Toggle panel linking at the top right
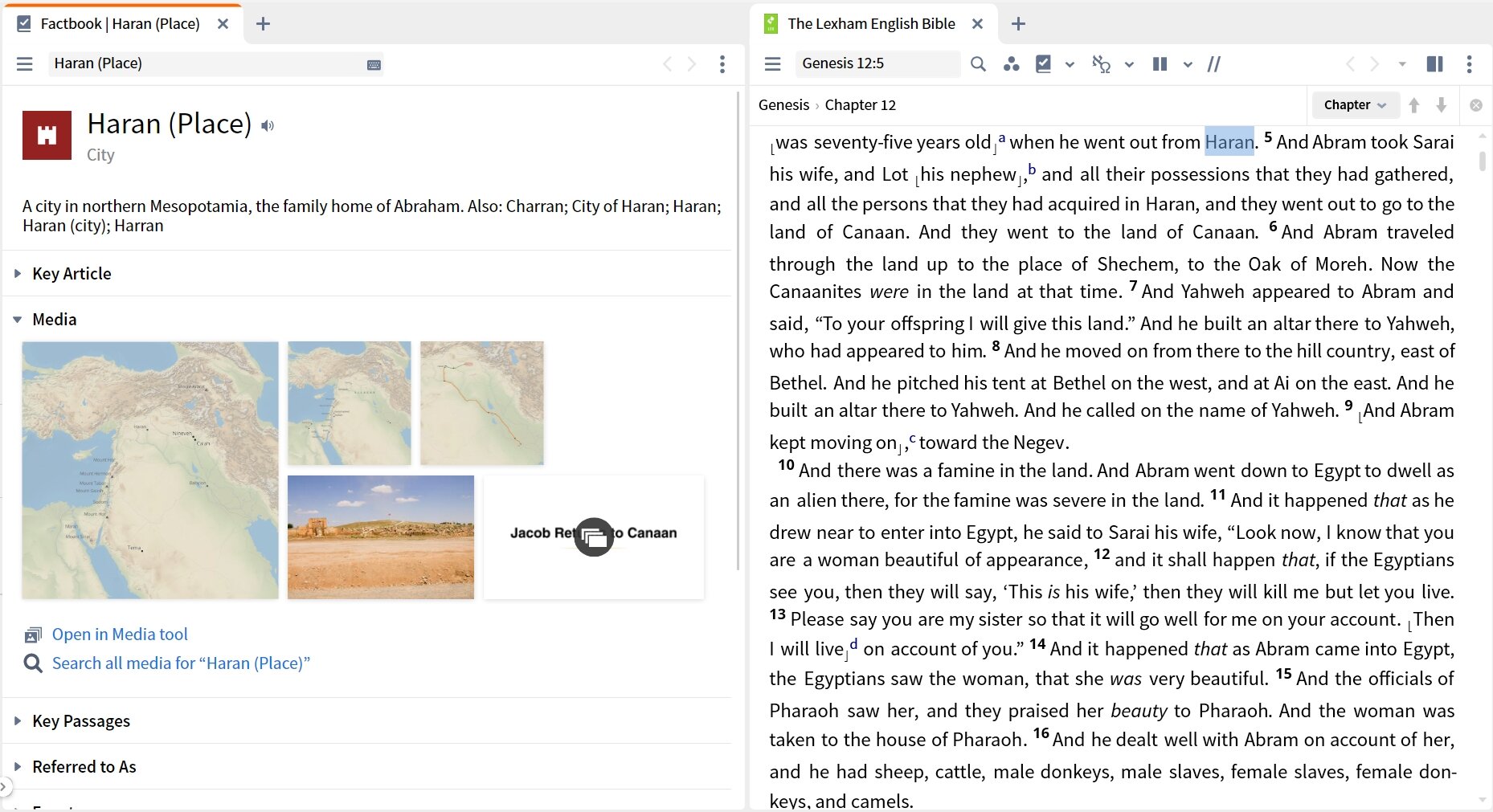 1434,64
